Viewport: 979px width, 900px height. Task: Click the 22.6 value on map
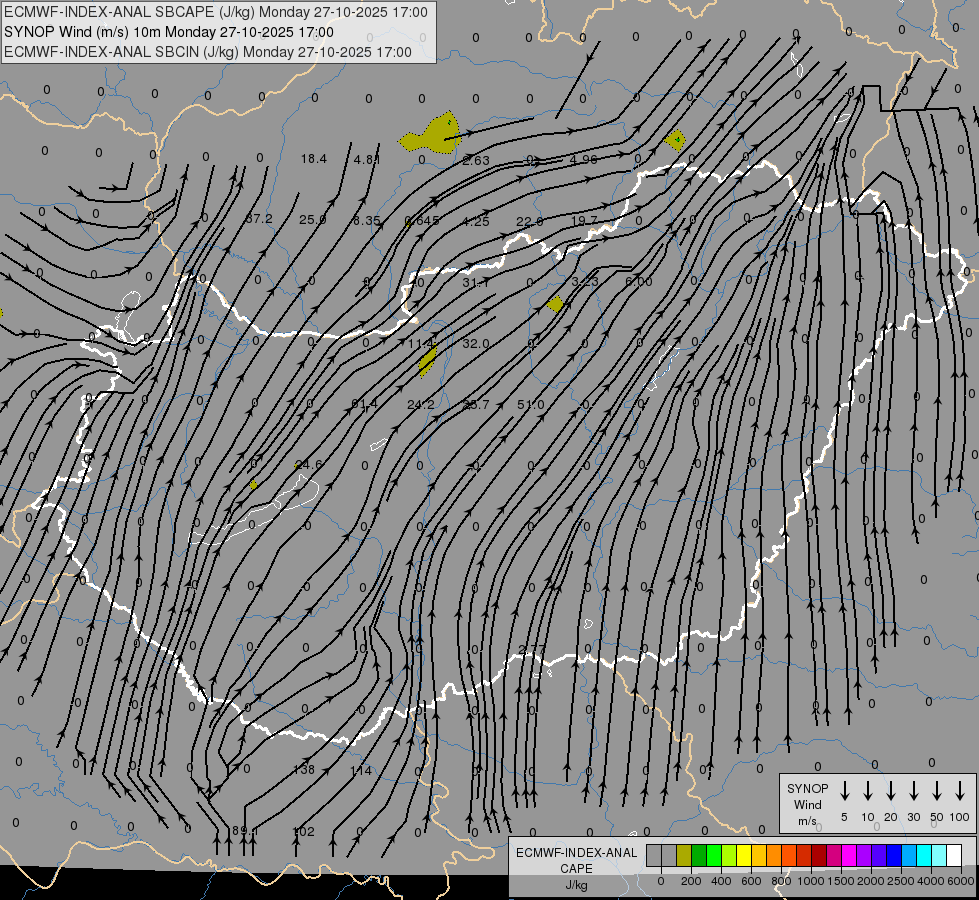pyautogui.click(x=530, y=222)
